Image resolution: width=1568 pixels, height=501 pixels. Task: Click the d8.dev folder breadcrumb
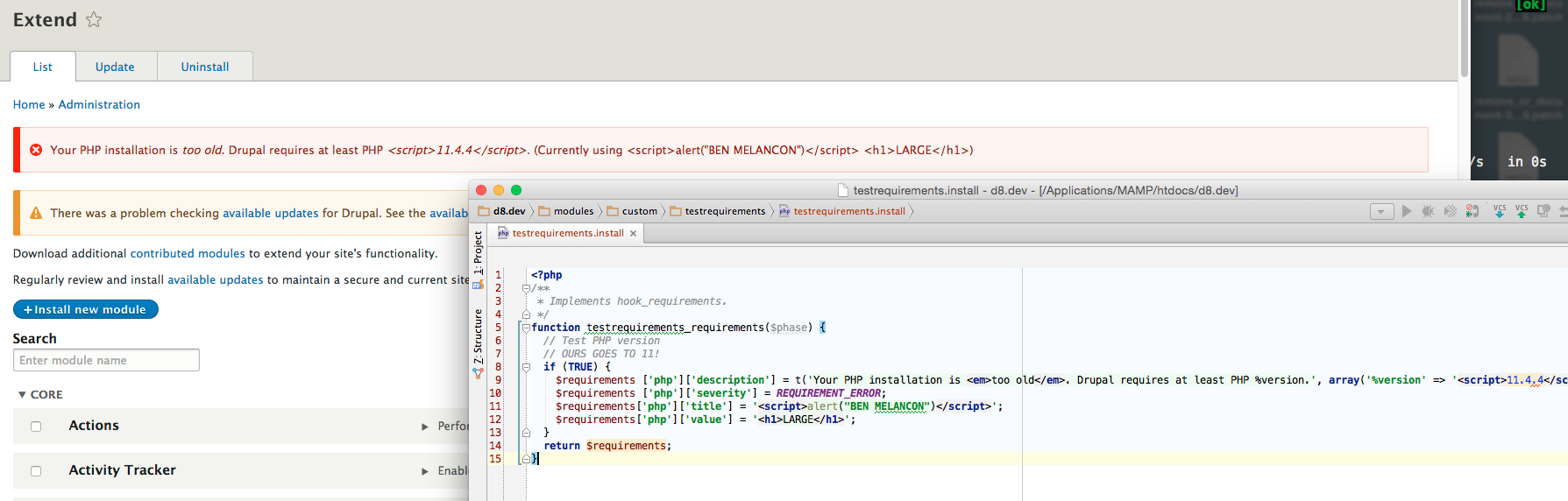501,211
